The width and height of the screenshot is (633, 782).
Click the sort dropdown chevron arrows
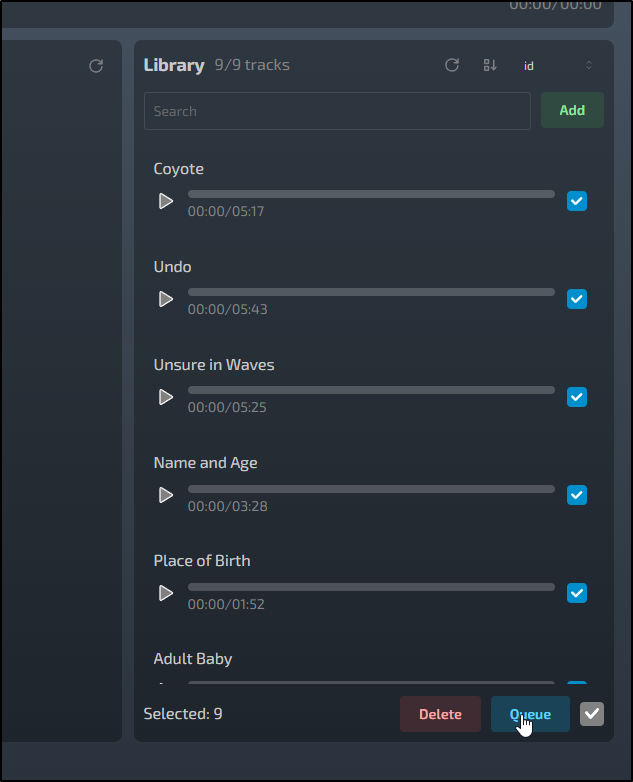[589, 66]
